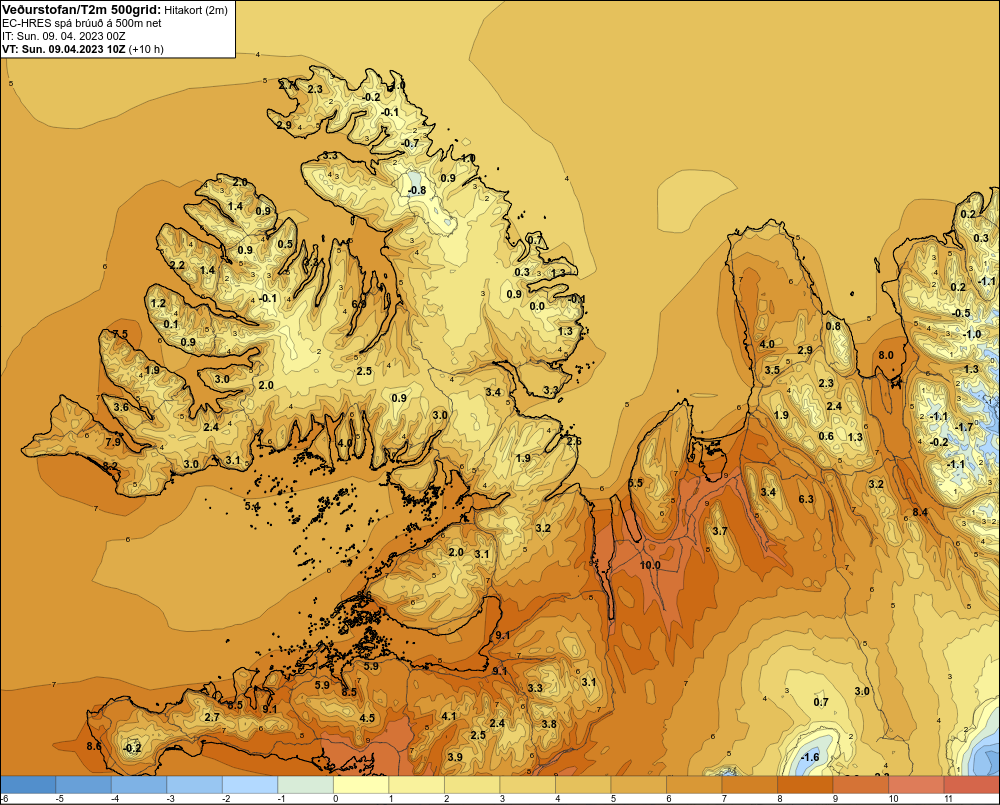Select the pale yellow swatch from 0 to 1
Viewport: 1000px width, 805px height.
(x=361, y=785)
